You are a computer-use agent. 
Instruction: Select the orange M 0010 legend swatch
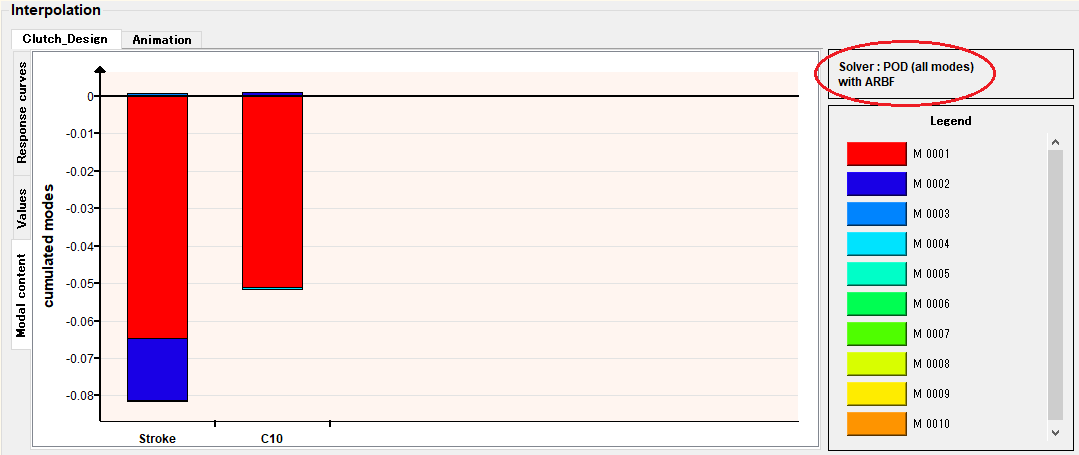coord(876,424)
